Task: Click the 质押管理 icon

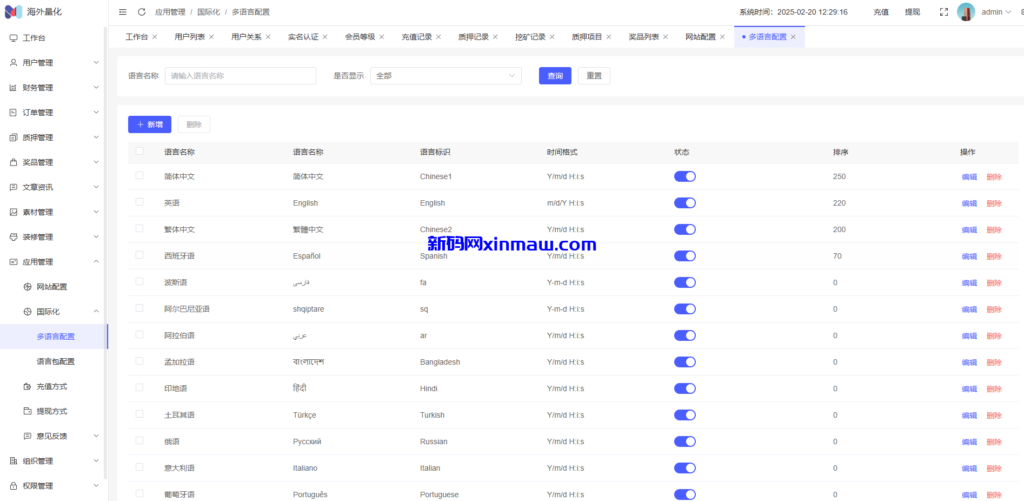Action: pos(13,137)
